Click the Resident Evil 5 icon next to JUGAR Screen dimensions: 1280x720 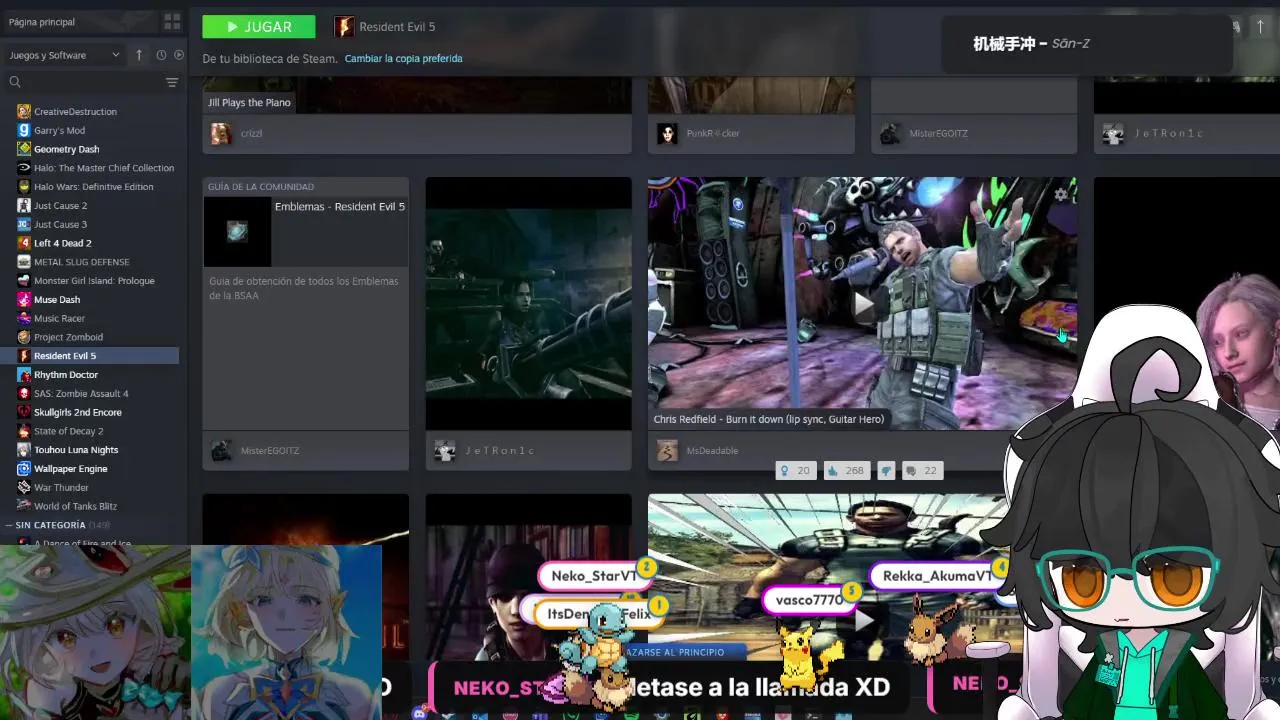344,27
